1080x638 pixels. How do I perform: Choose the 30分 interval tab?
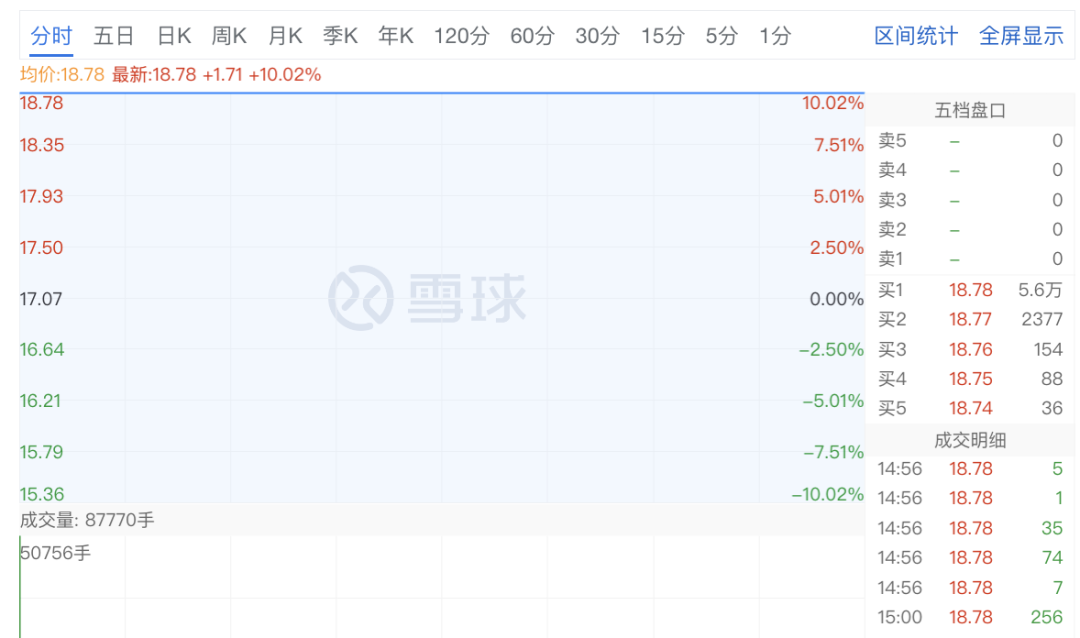(597, 37)
